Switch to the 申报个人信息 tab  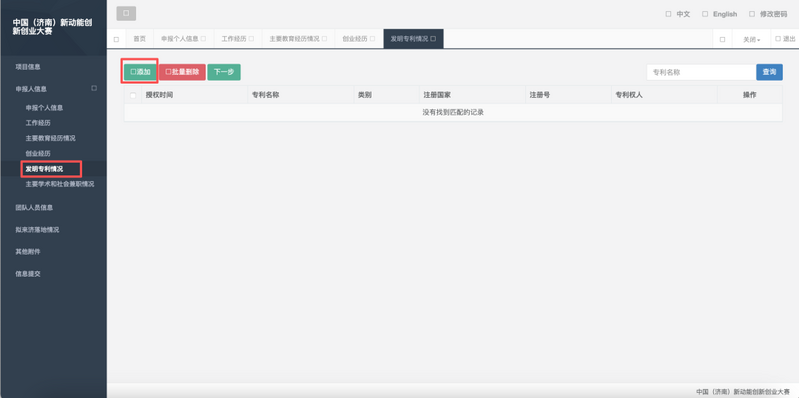tap(179, 39)
